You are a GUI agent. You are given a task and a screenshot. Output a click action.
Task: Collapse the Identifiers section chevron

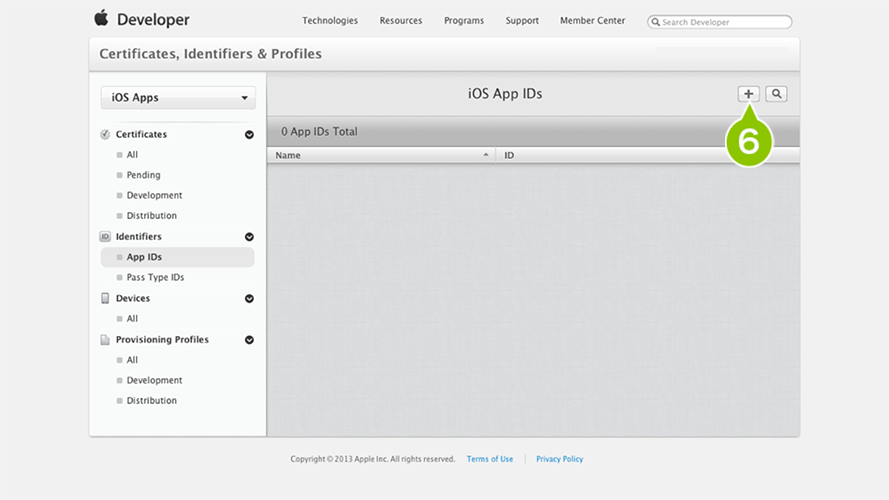[x=249, y=236]
